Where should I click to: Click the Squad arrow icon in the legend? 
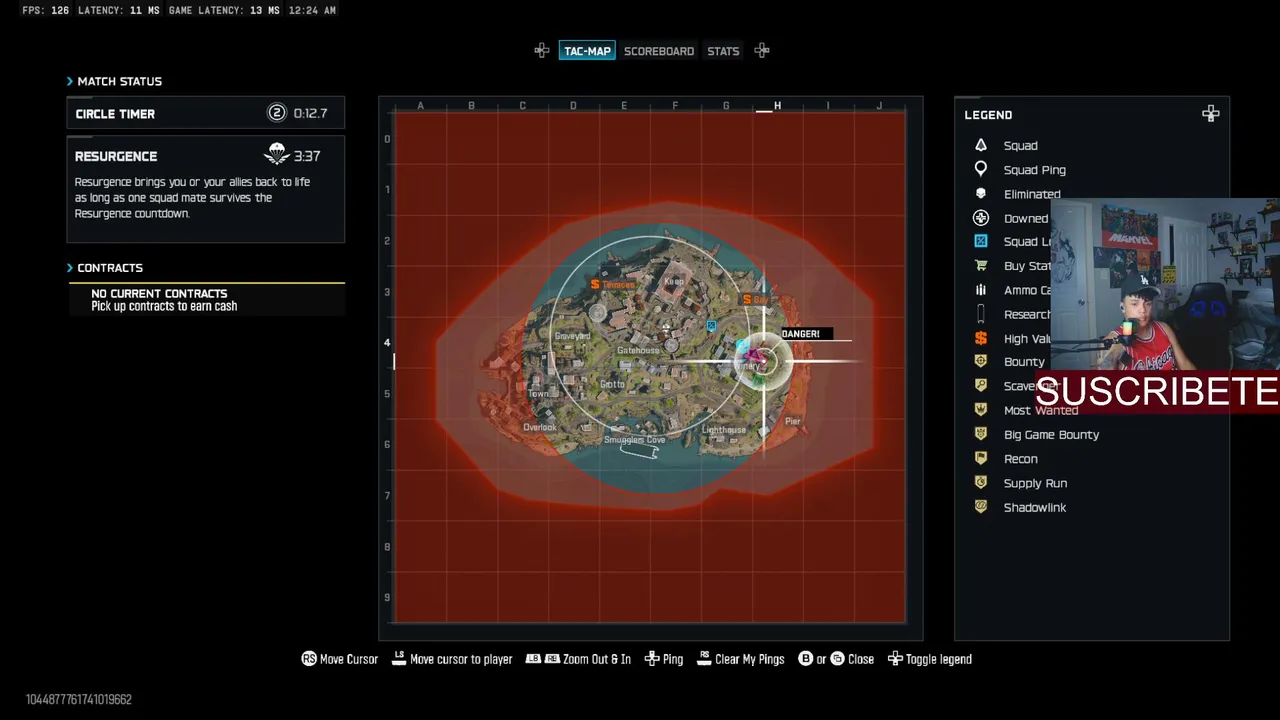[x=981, y=145]
